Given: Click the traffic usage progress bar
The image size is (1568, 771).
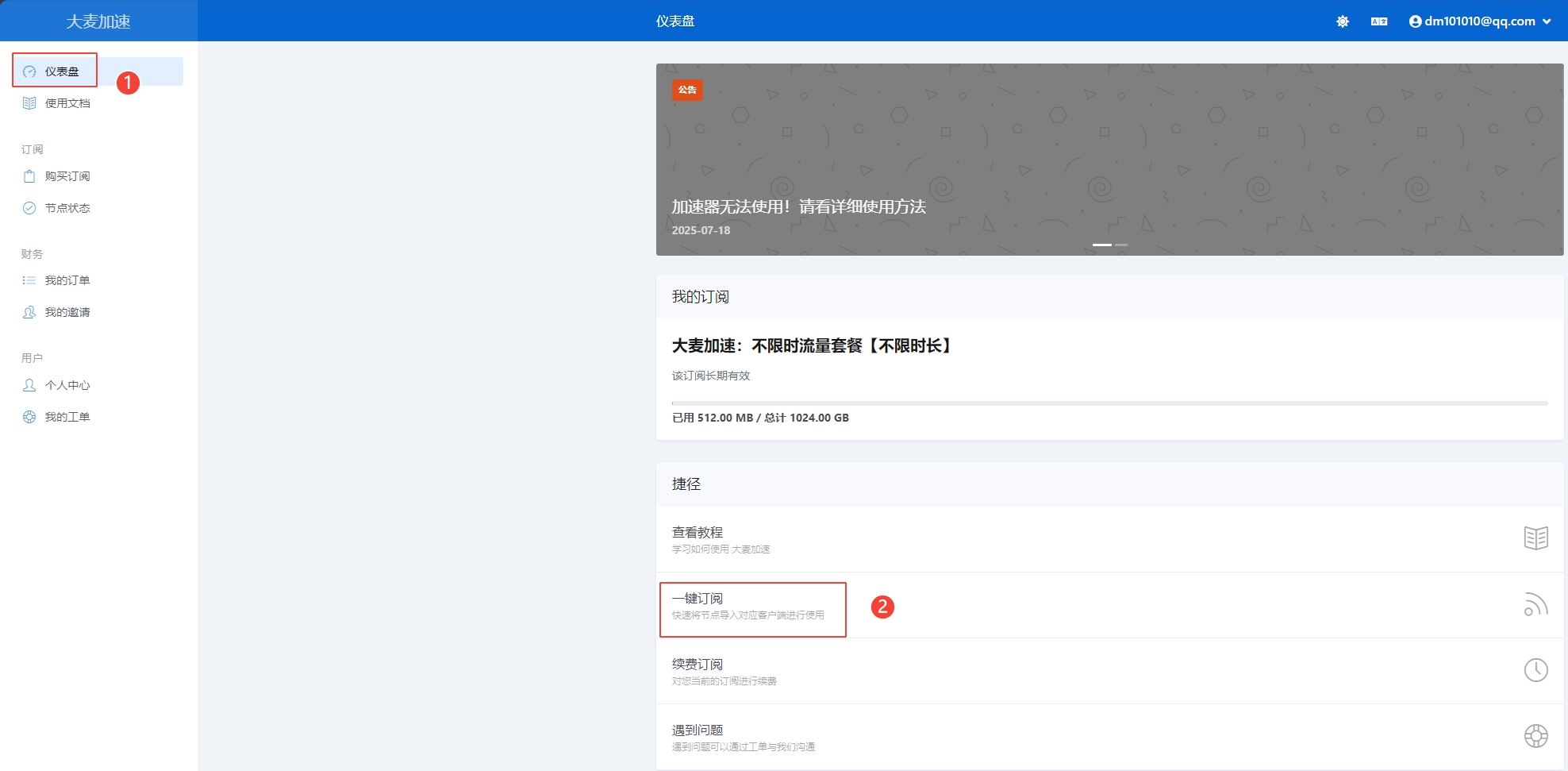Looking at the screenshot, I should pos(1109,403).
